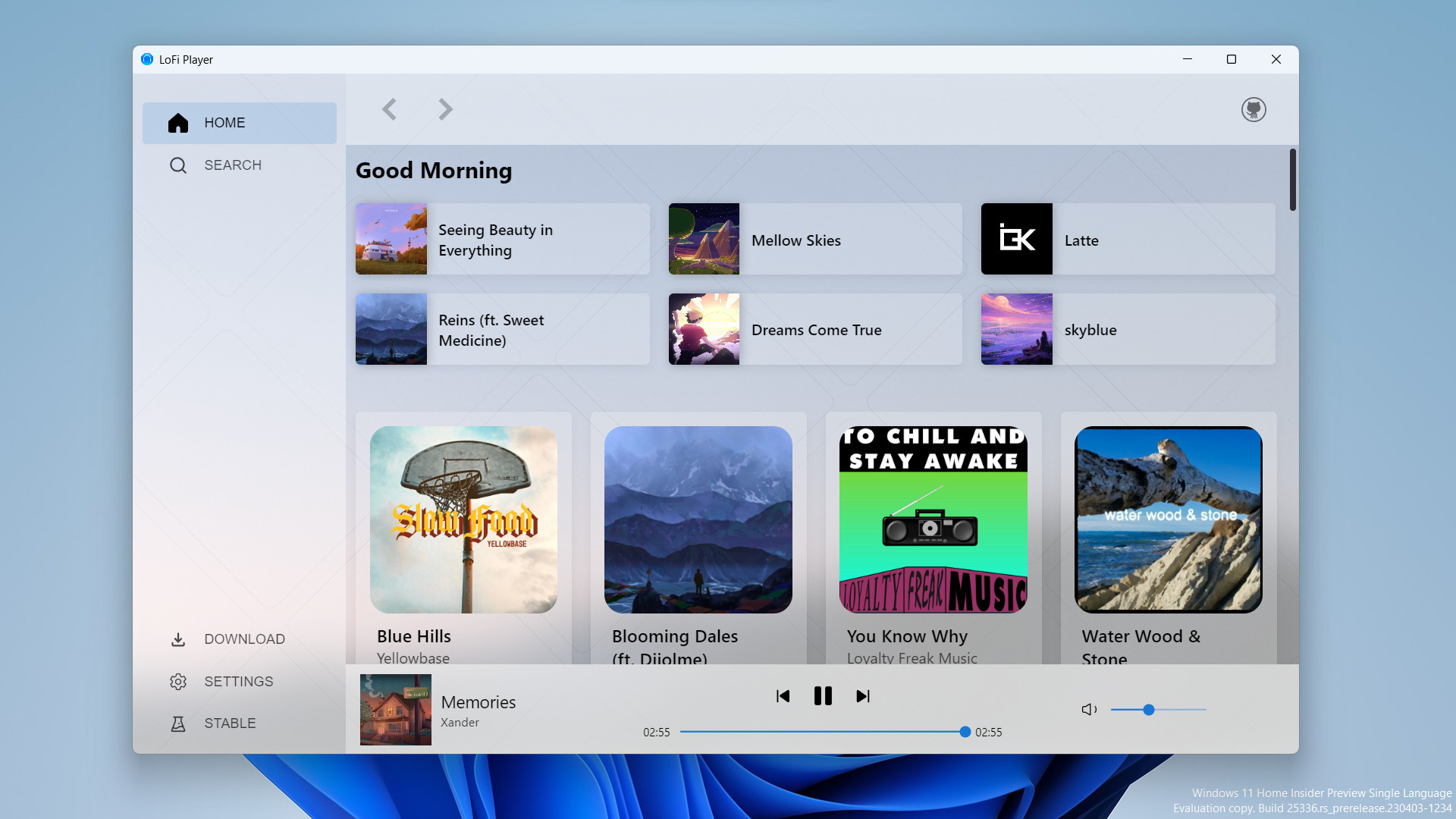
Task: Play Reins (ft. Sweet Medicine)
Action: pyautogui.click(x=503, y=329)
